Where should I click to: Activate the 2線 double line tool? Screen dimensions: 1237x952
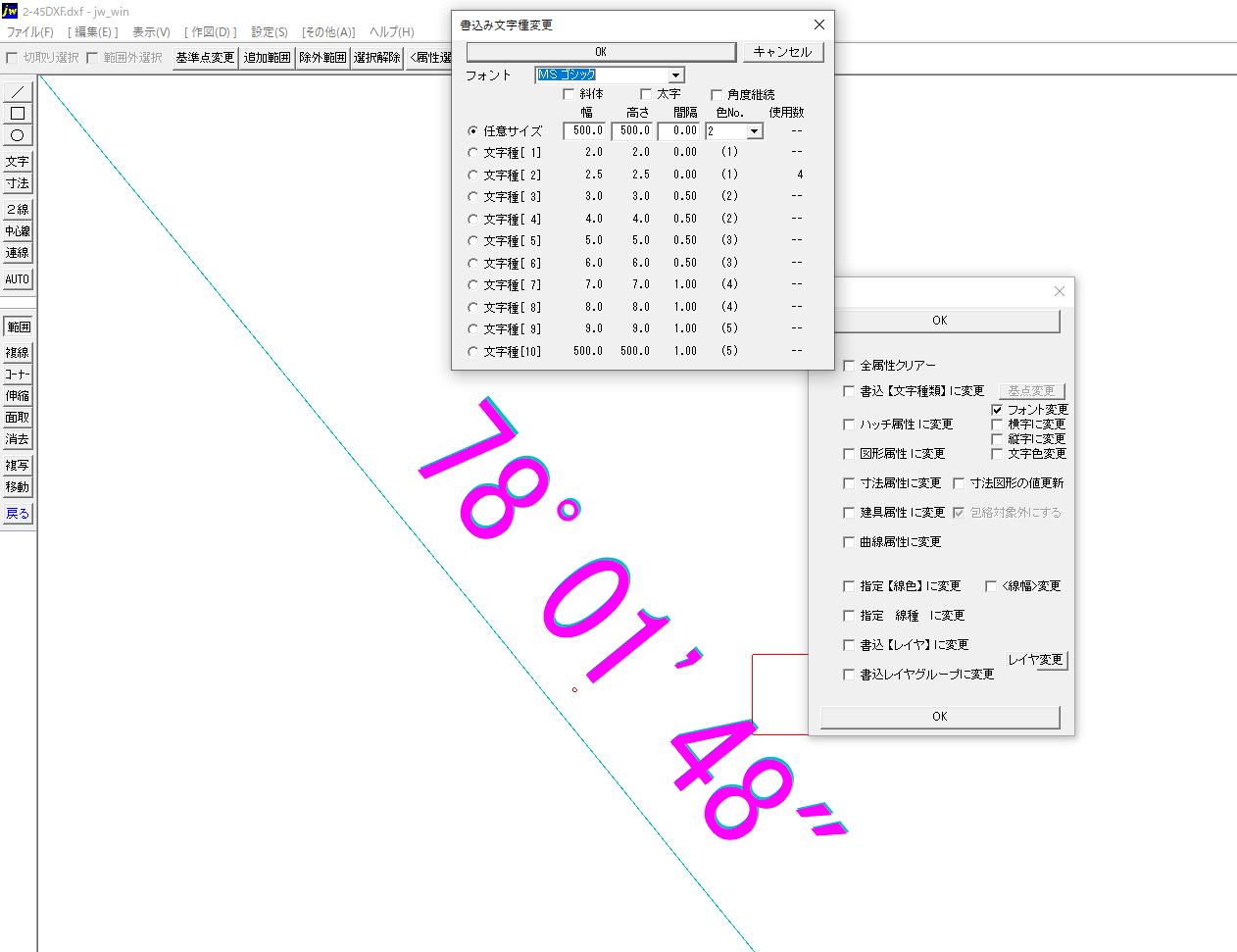pos(18,210)
